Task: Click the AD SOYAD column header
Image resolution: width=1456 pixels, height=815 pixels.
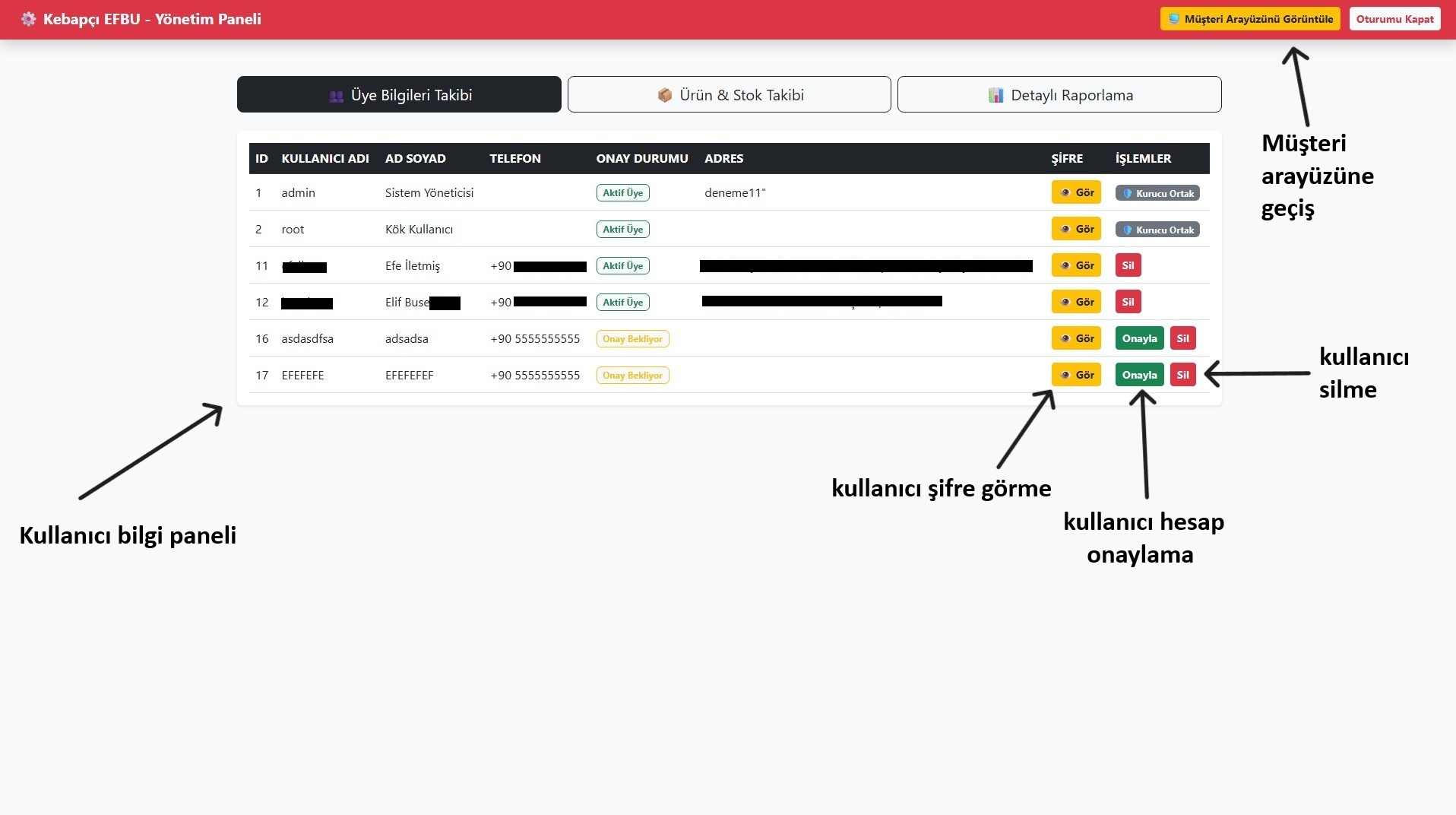Action: (x=416, y=158)
